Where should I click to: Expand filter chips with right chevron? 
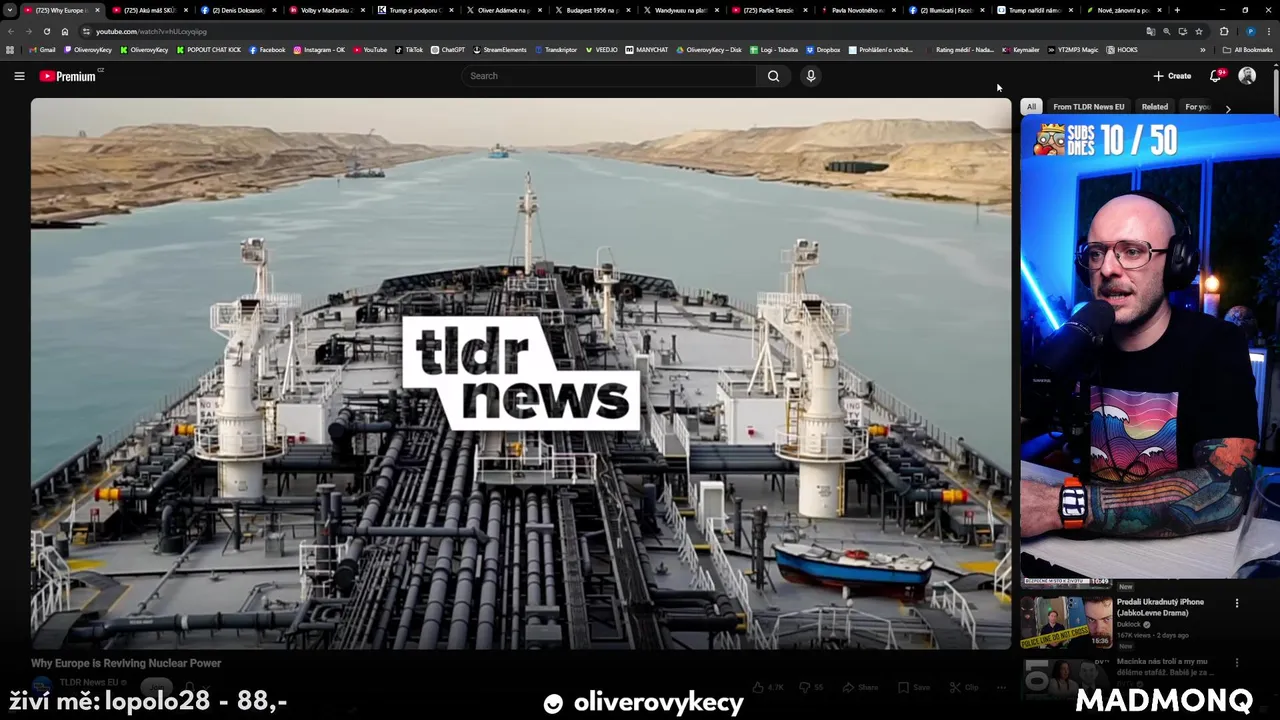[x=1228, y=108]
